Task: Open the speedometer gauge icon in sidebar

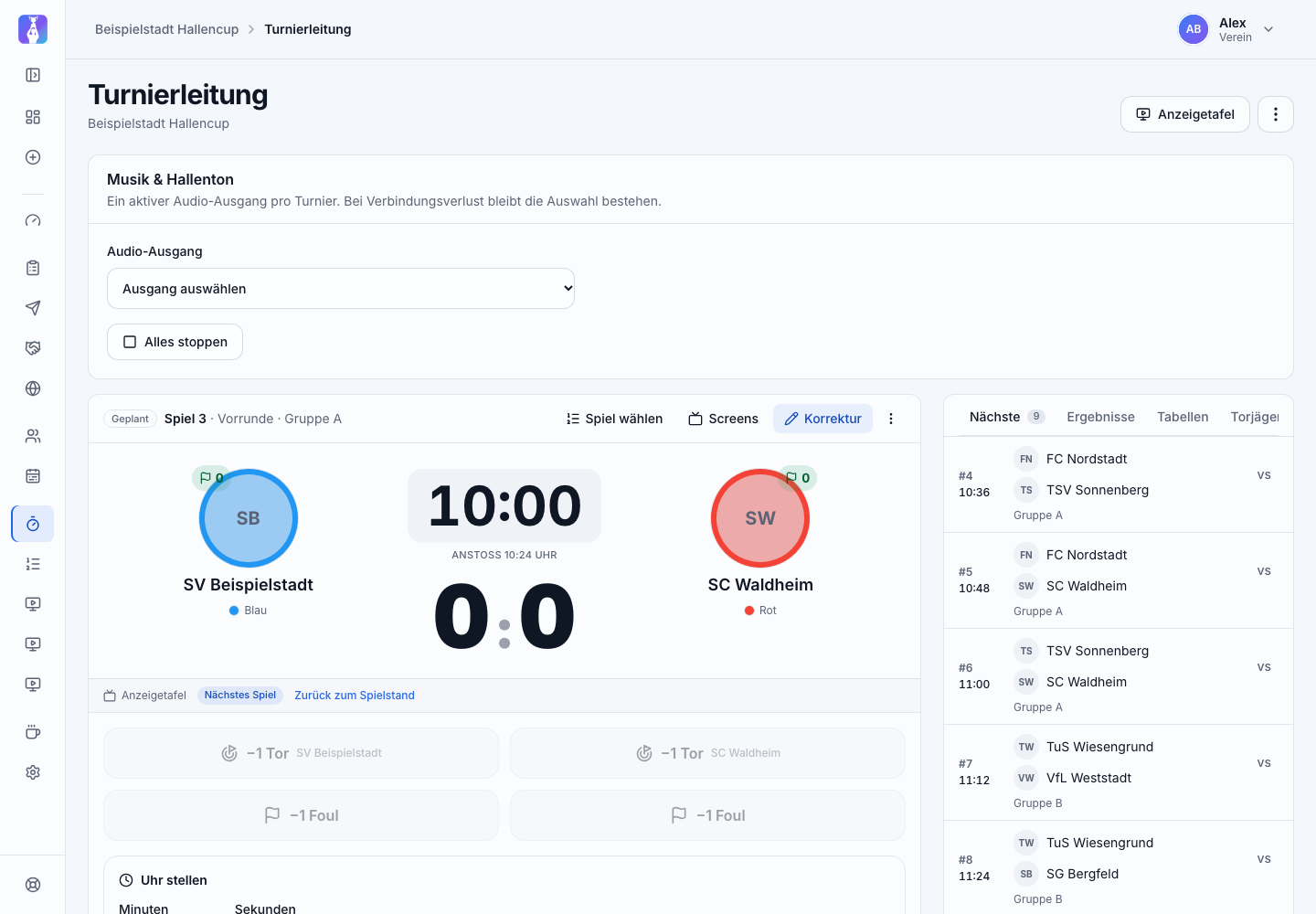Action: [33, 220]
